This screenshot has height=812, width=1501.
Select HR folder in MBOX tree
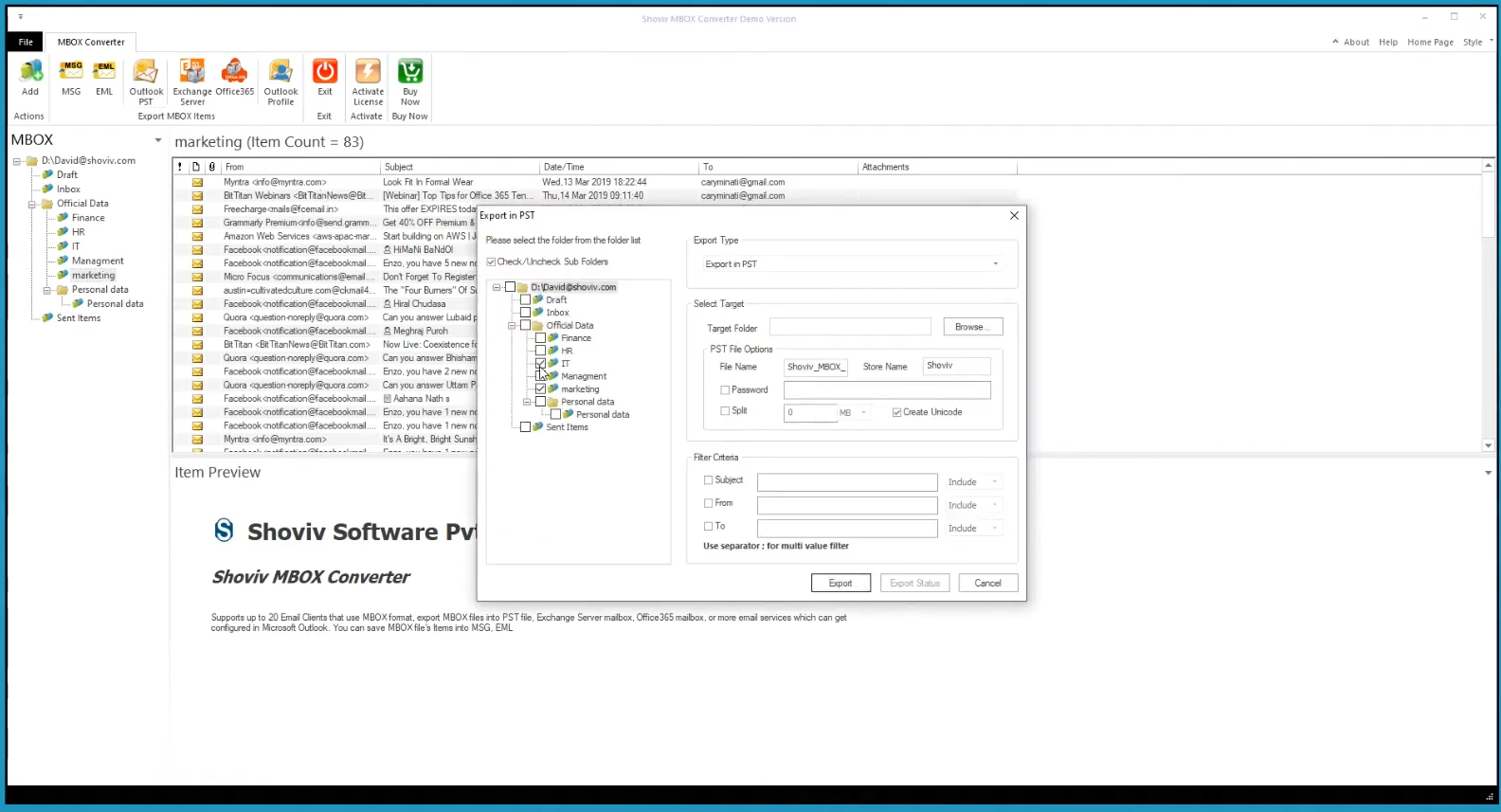click(78, 231)
